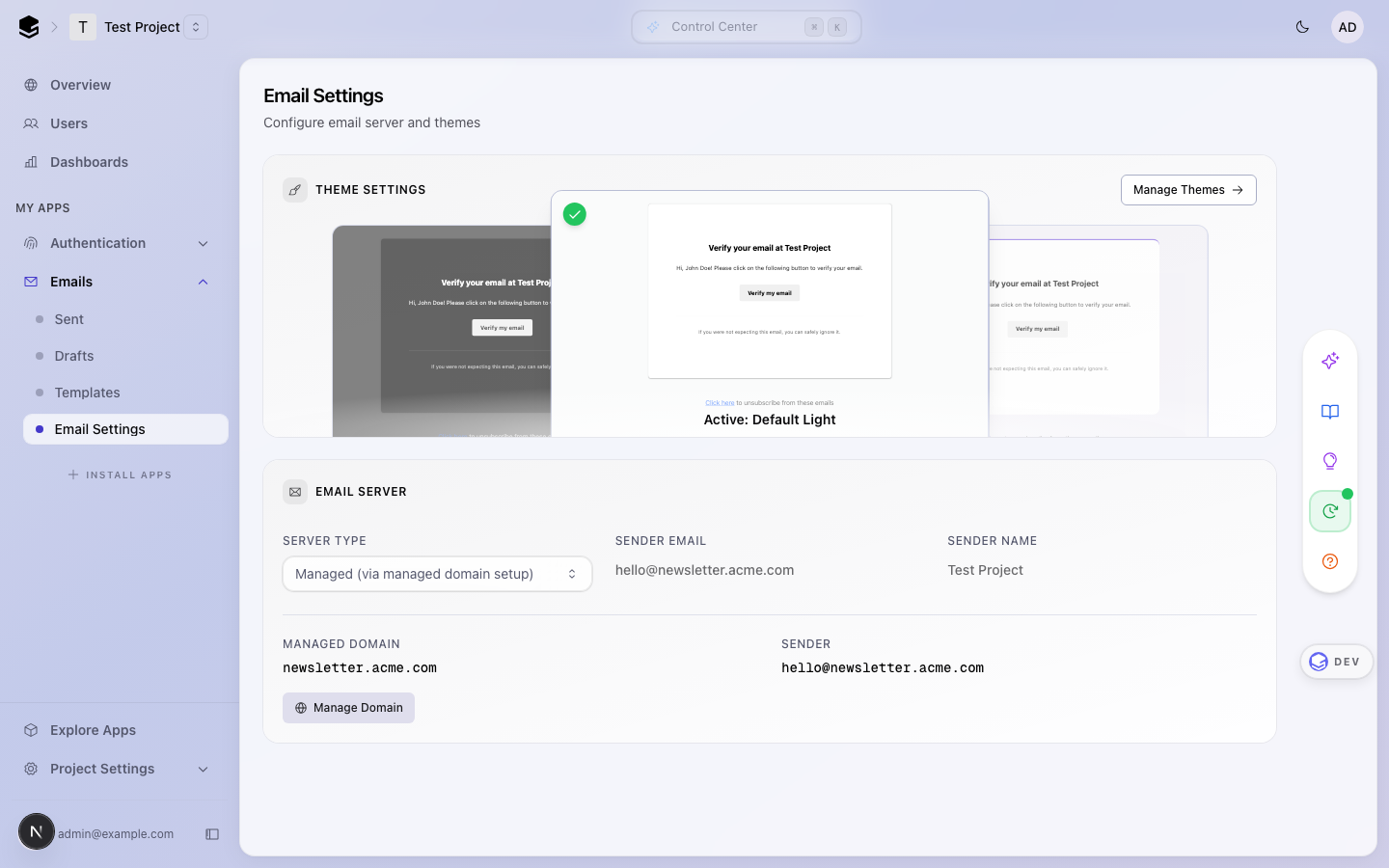Open the Test Project switcher dropdown

[196, 27]
